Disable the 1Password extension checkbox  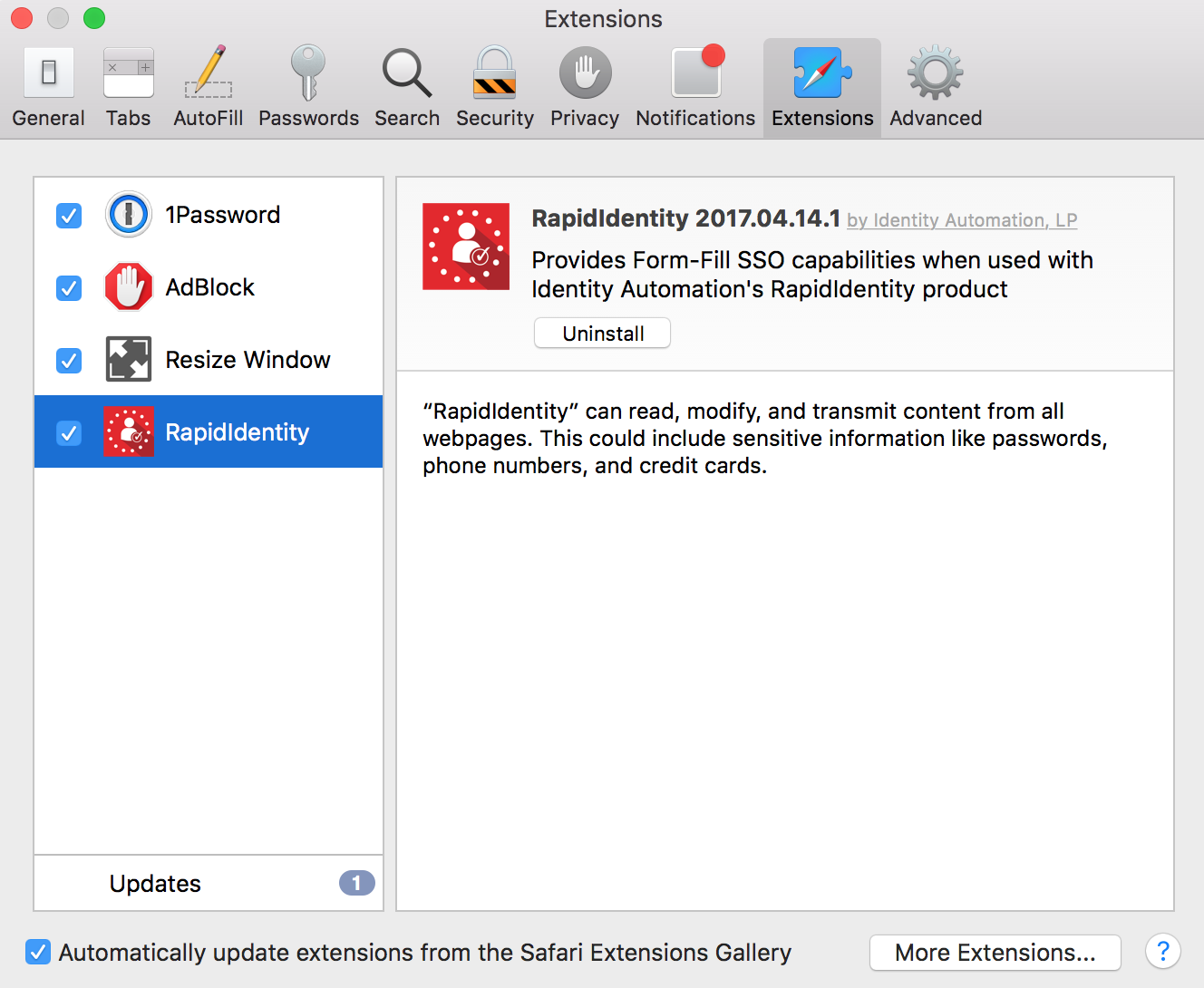[x=69, y=216]
